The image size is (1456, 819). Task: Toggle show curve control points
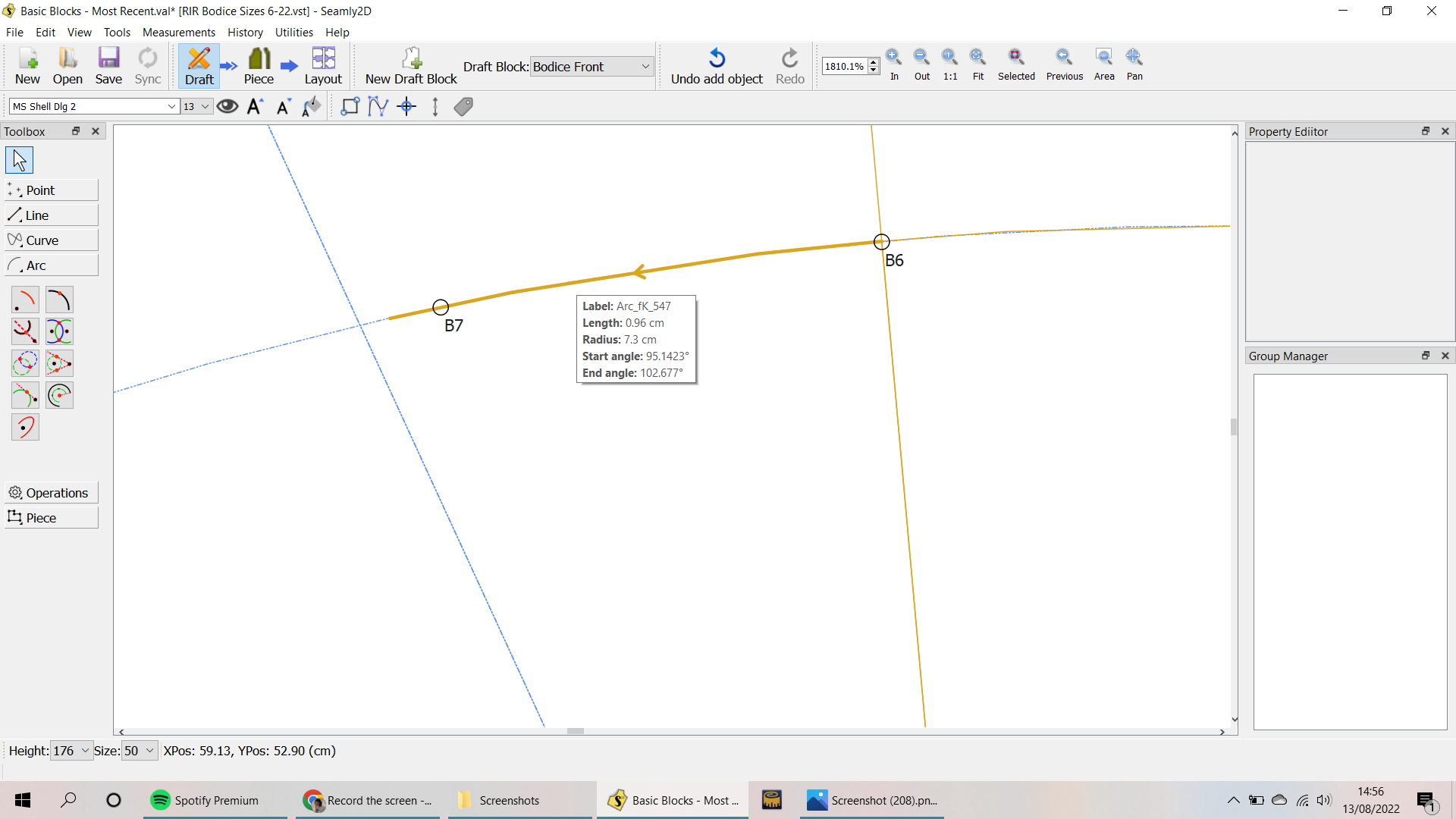click(378, 107)
